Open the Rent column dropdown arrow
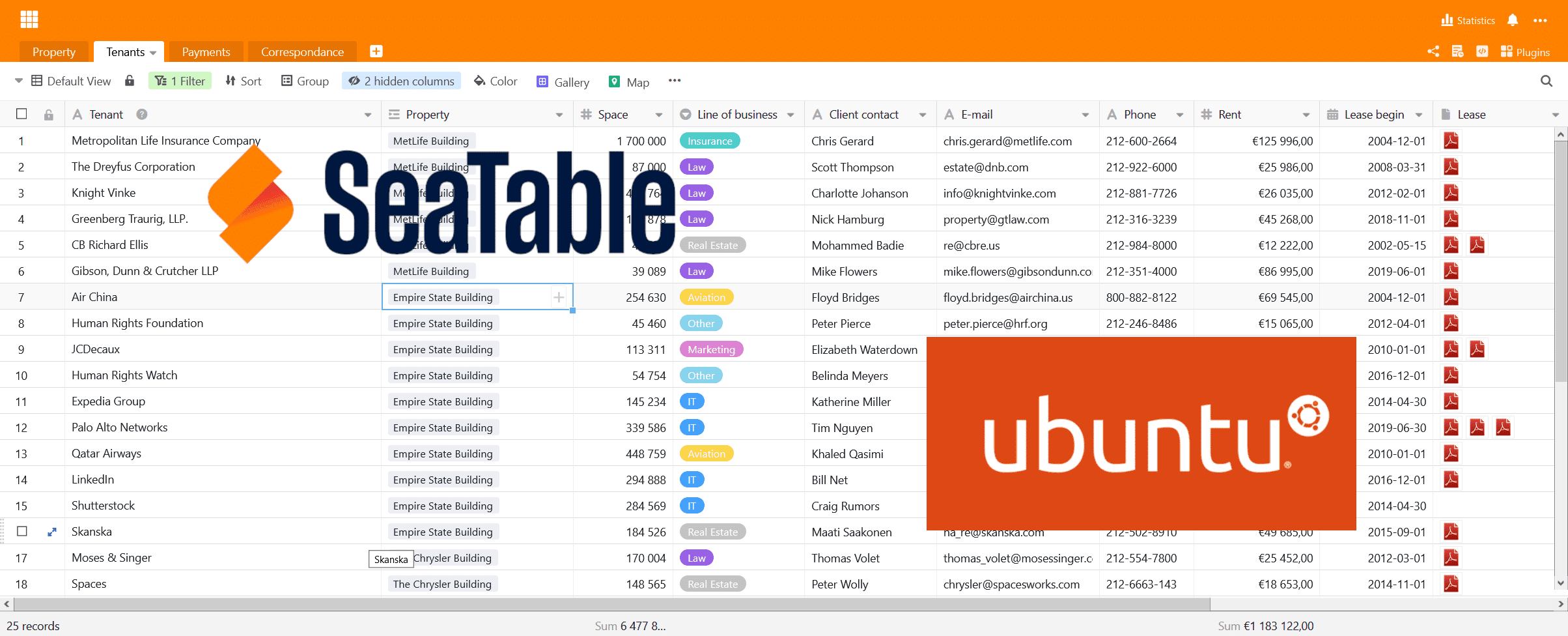This screenshot has height=636, width=1568. coord(1306,115)
